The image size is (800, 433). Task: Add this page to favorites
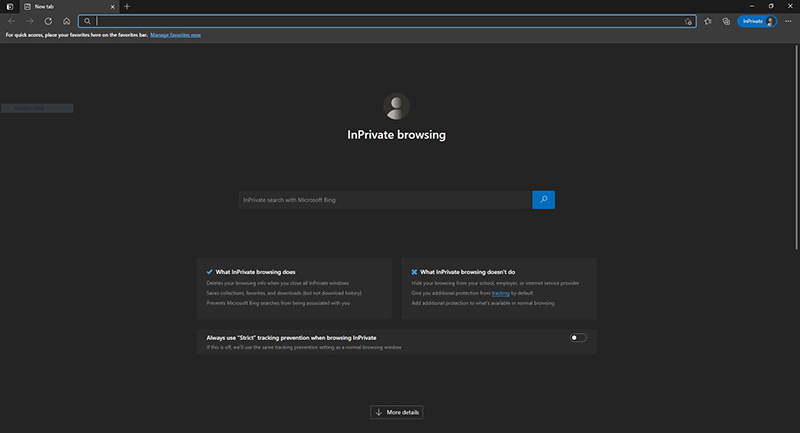[688, 21]
